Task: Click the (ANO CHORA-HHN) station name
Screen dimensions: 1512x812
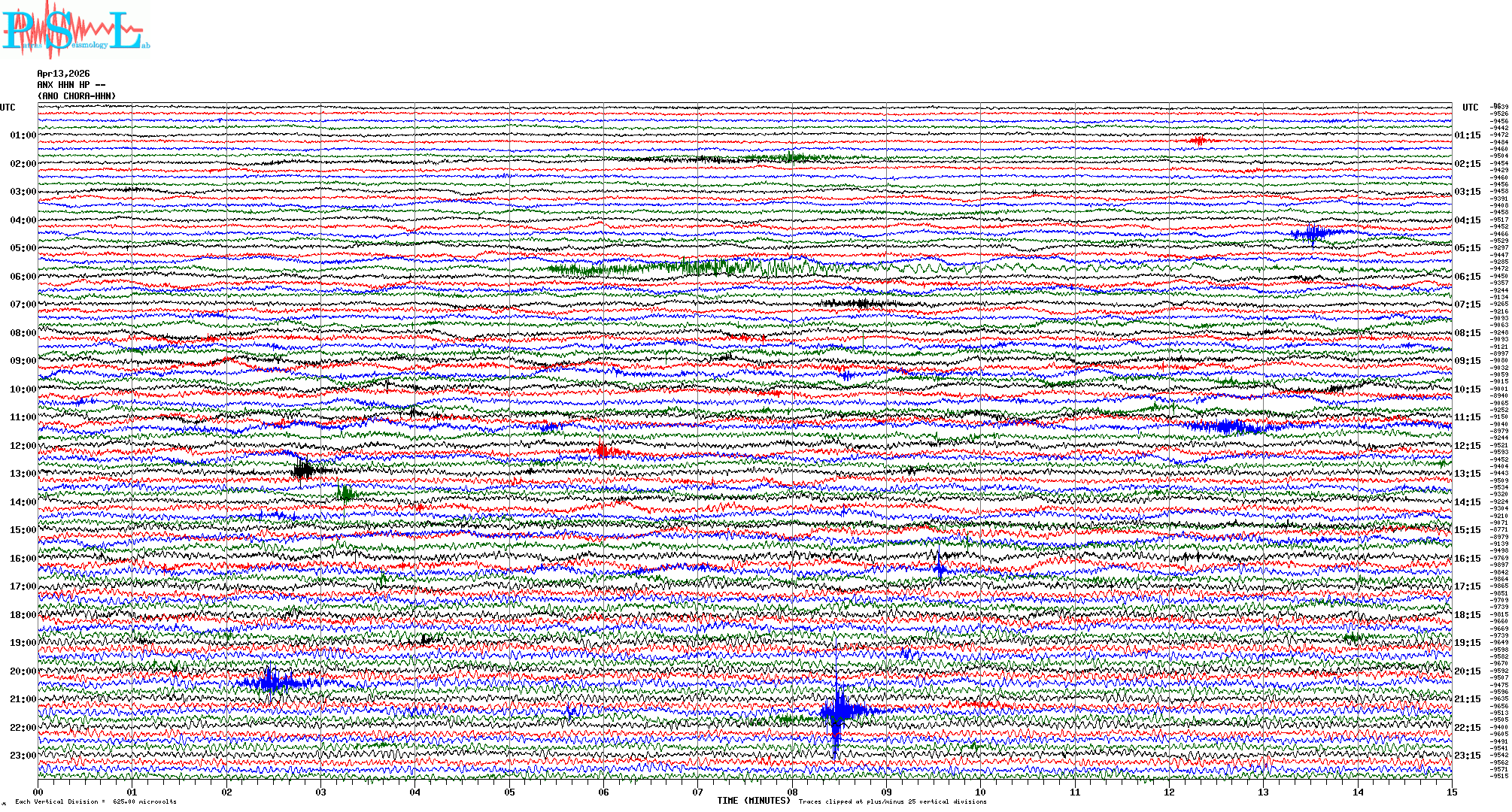Action: [77, 96]
